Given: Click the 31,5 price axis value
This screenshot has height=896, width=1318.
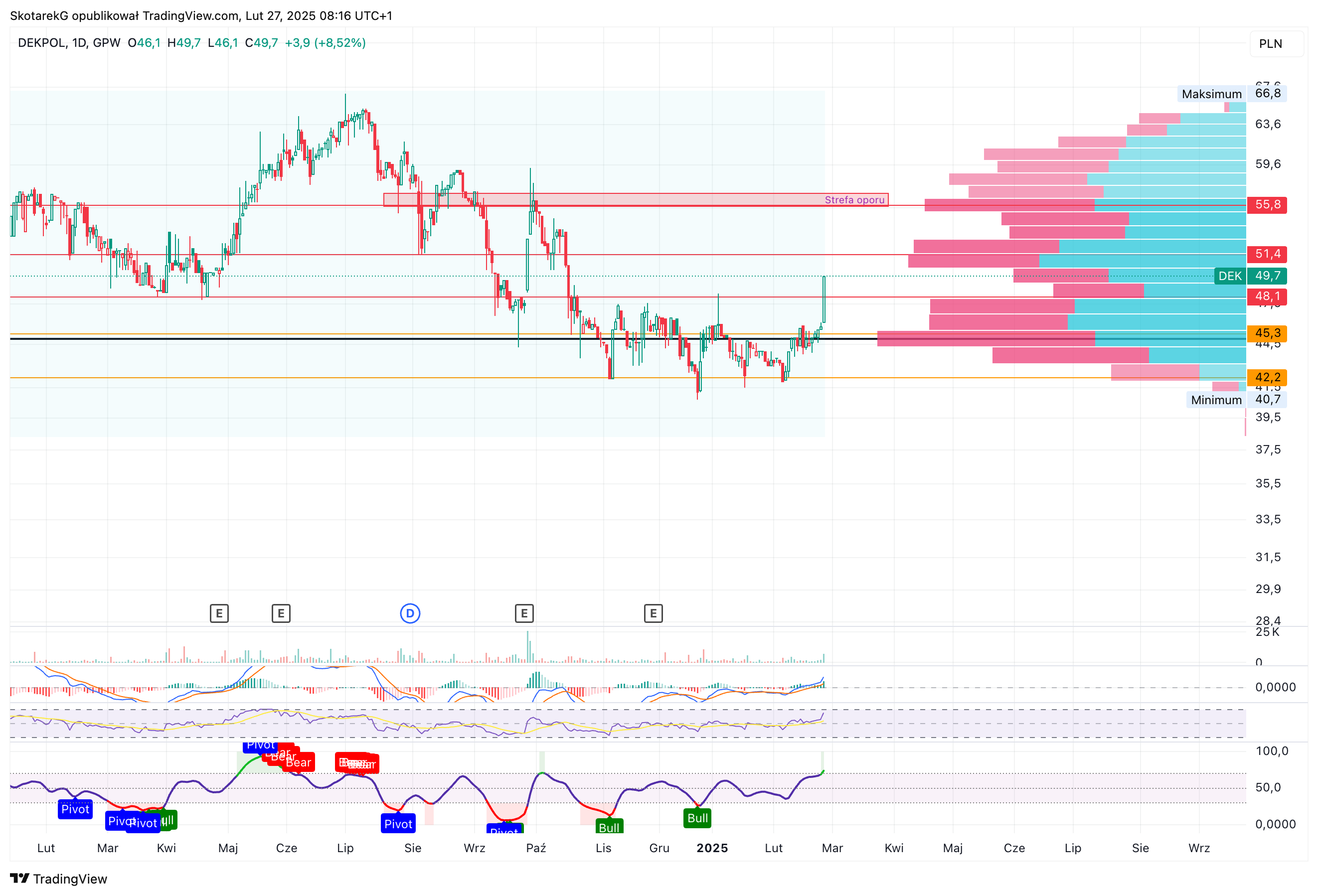Looking at the screenshot, I should click(1268, 558).
